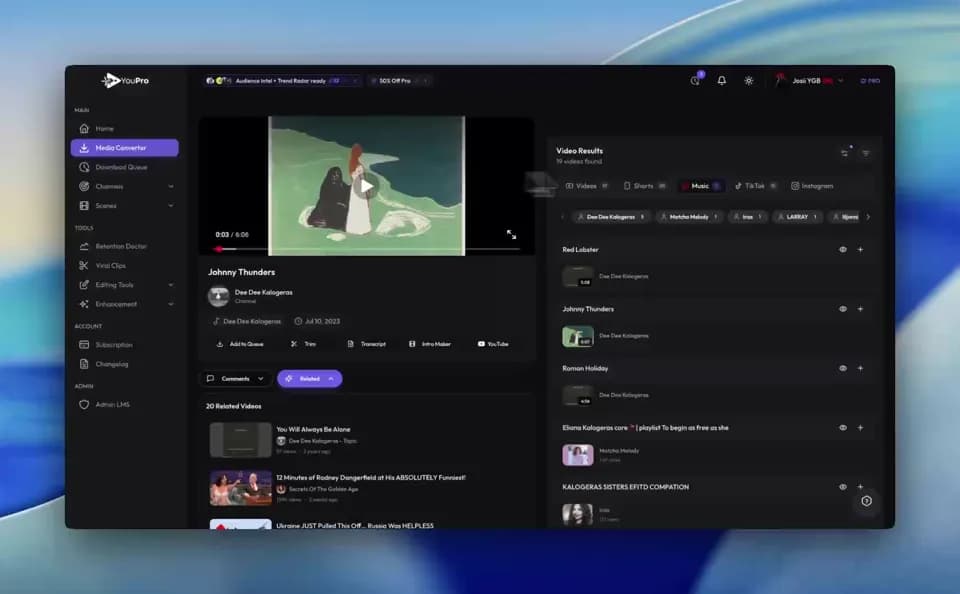Click the Dee Dee Kalogeras artist tag
The width and height of the screenshot is (960, 594).
click(x=247, y=321)
